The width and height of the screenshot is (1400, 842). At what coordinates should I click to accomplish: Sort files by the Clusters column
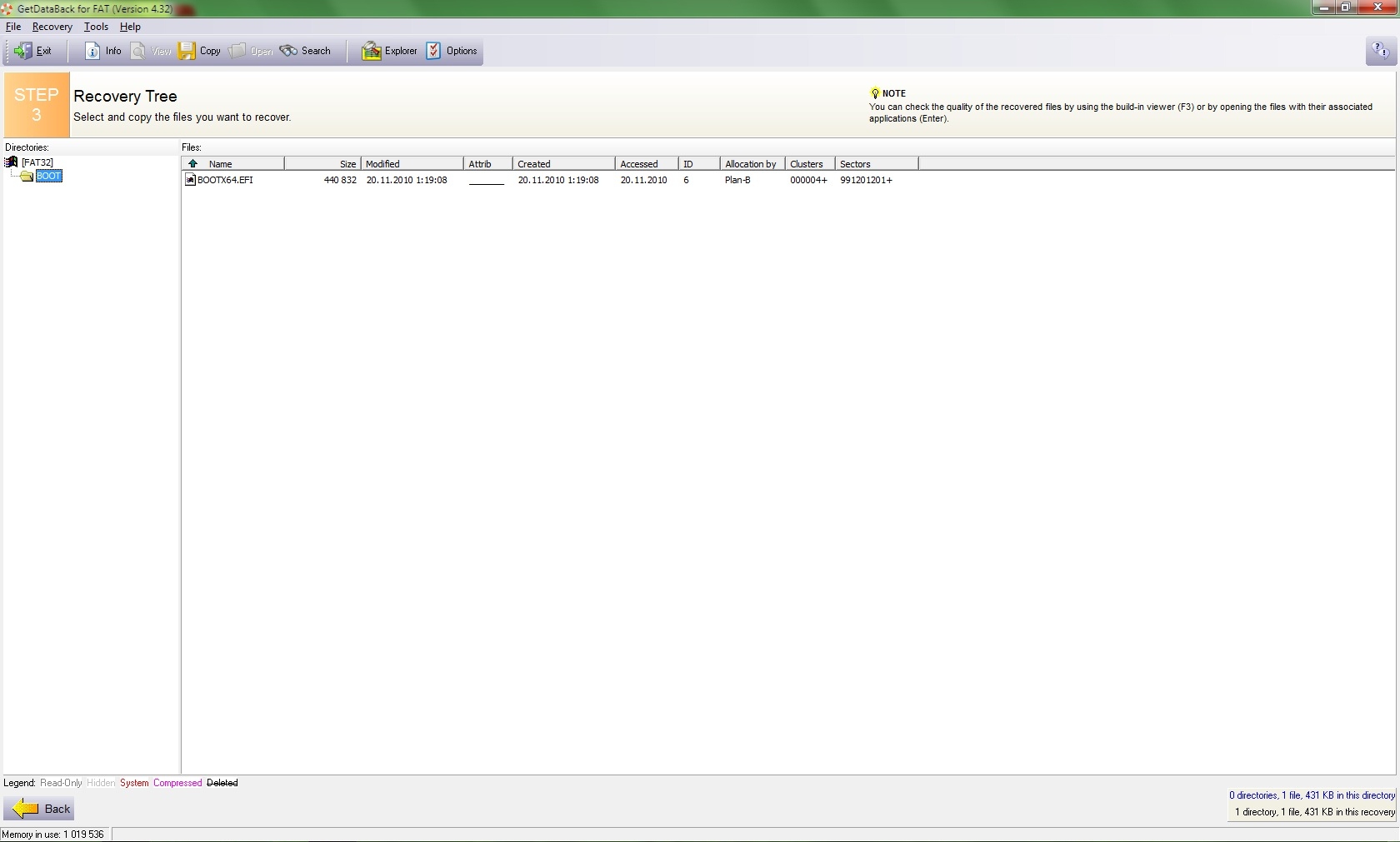tap(810, 164)
